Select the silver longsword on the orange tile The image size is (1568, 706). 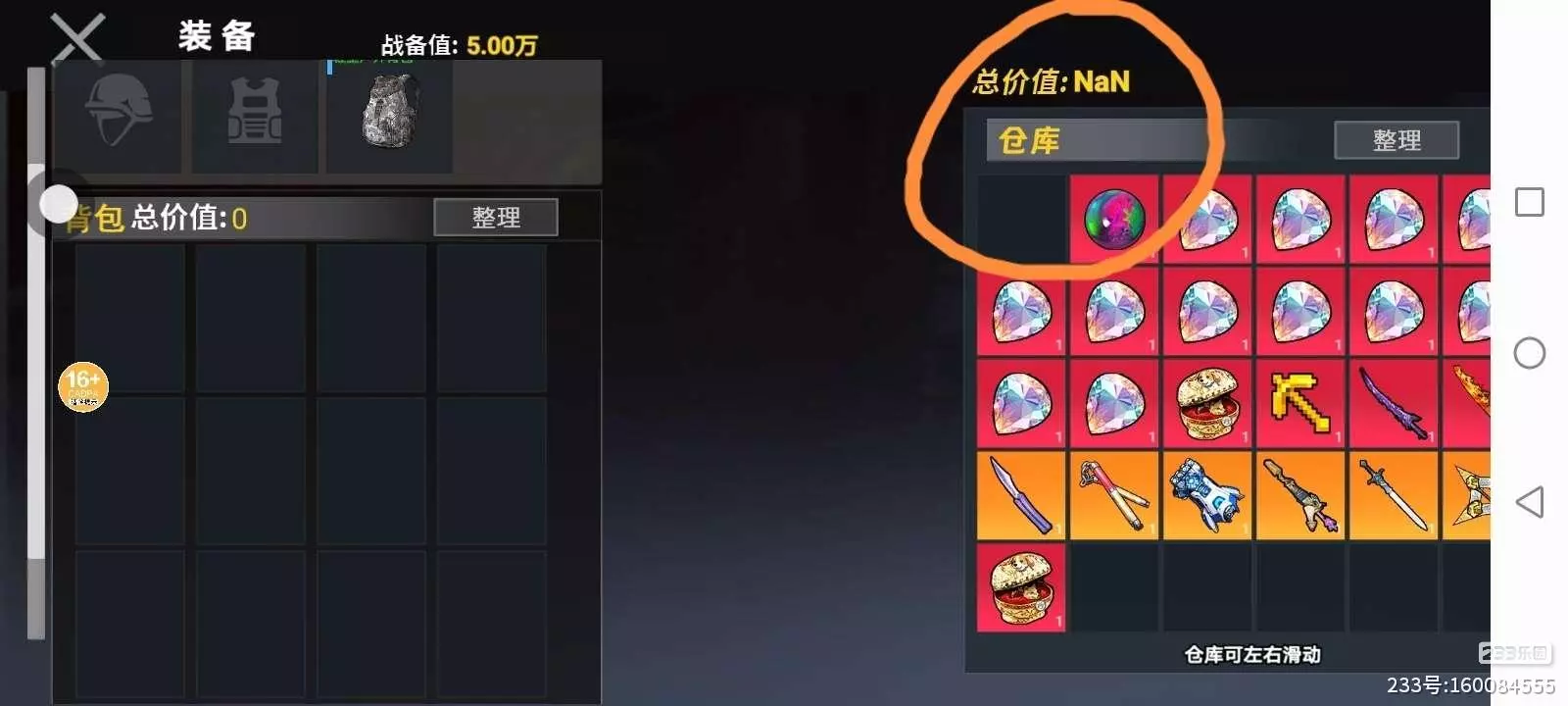point(1394,495)
